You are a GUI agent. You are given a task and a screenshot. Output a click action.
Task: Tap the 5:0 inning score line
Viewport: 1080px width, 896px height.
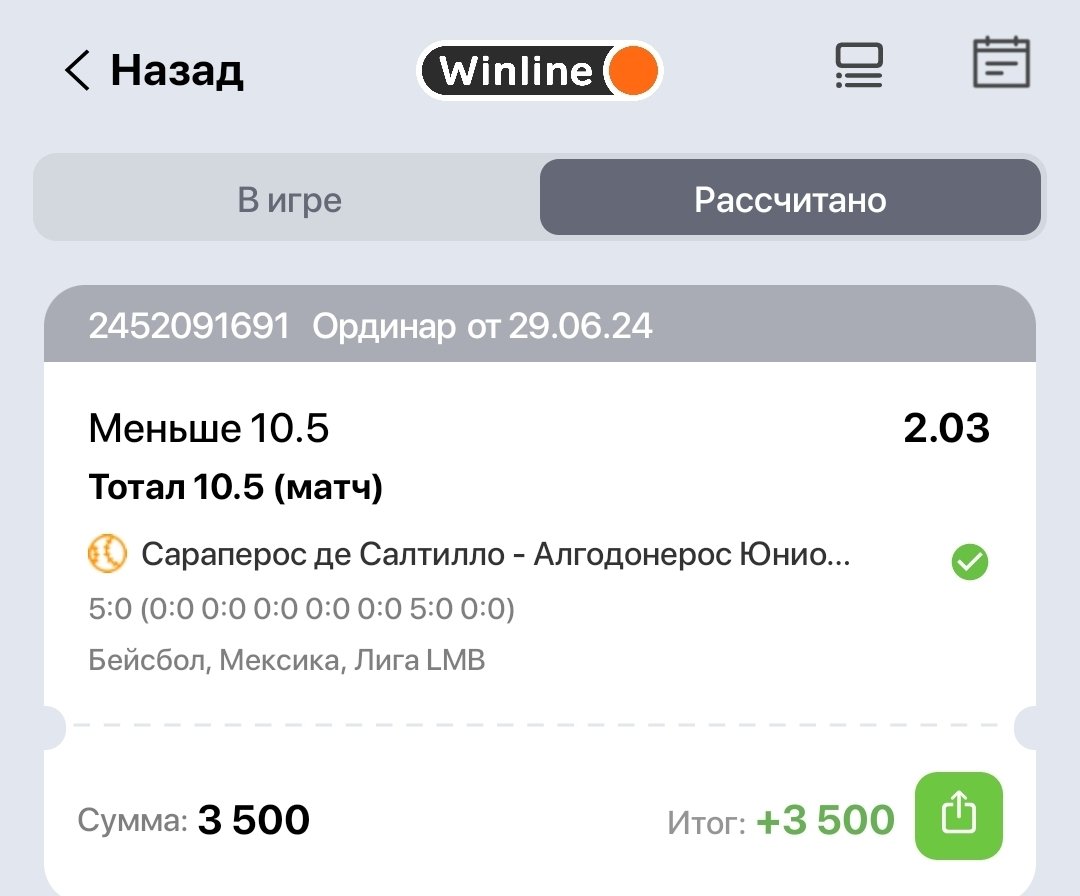point(301,608)
